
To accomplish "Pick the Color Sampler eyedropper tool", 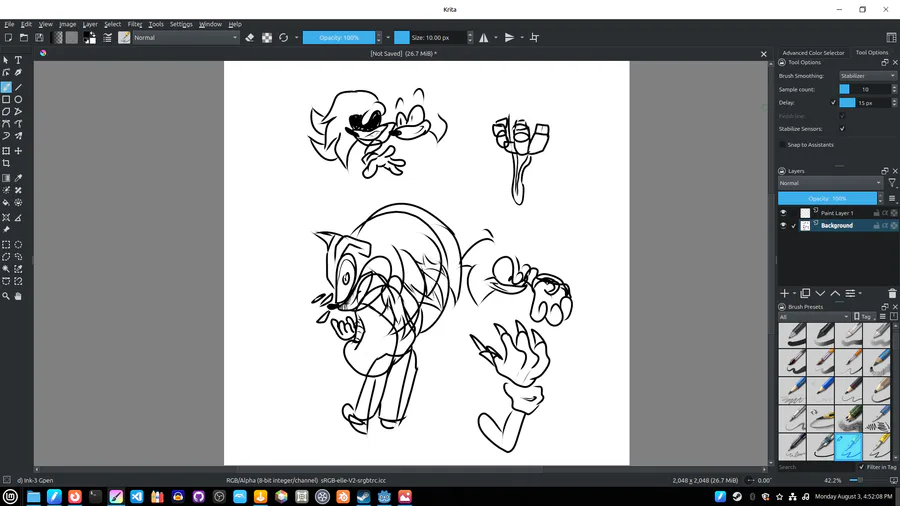I will (18, 178).
